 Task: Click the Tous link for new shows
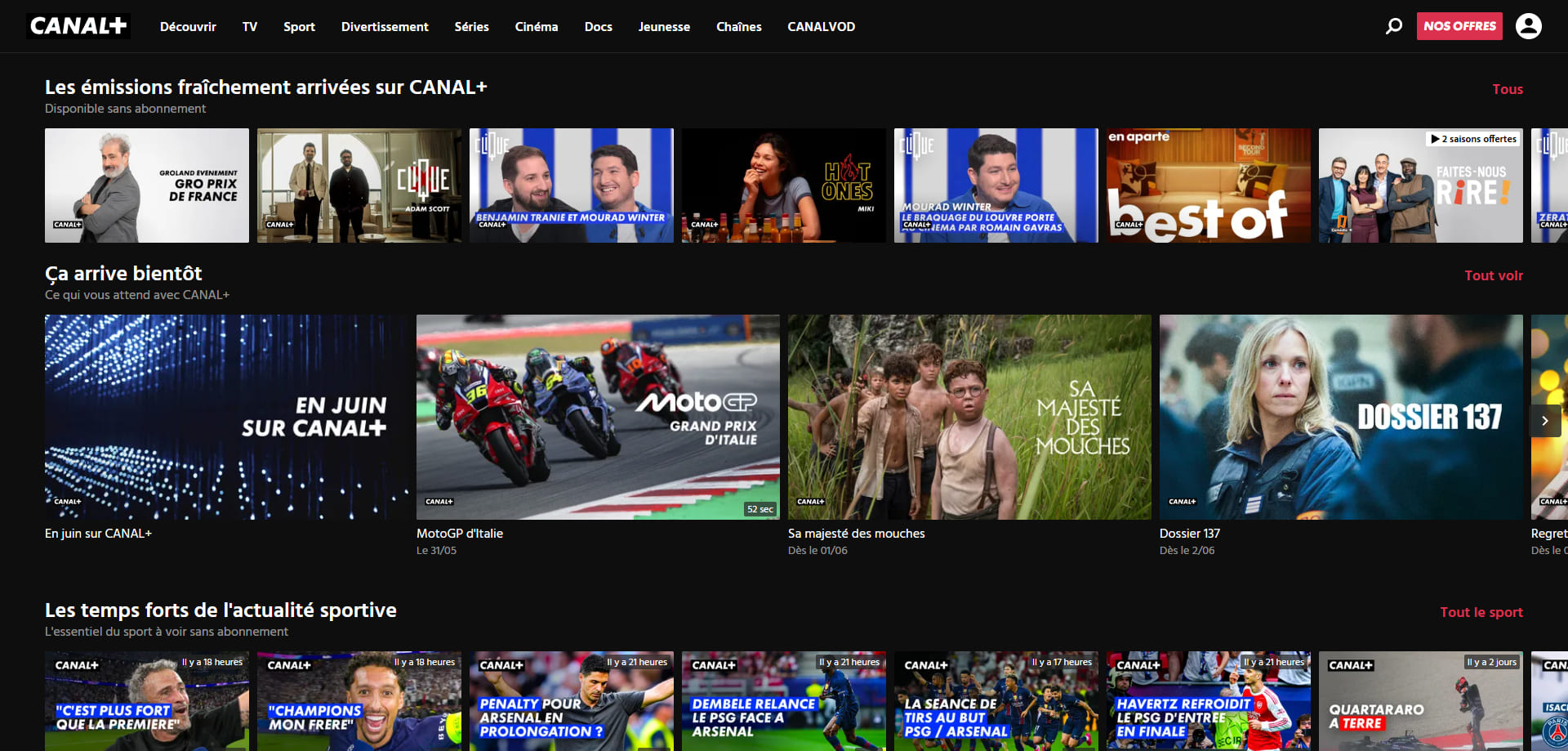coord(1508,89)
